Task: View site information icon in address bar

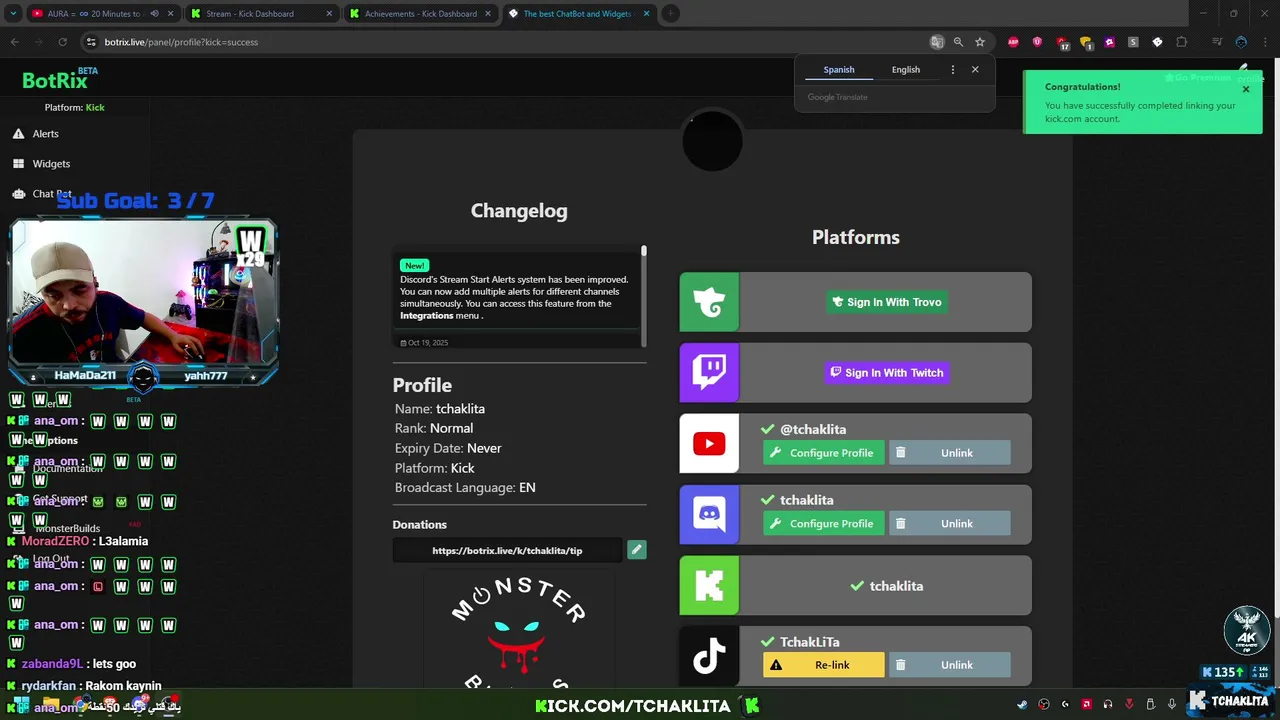Action: pos(91,42)
